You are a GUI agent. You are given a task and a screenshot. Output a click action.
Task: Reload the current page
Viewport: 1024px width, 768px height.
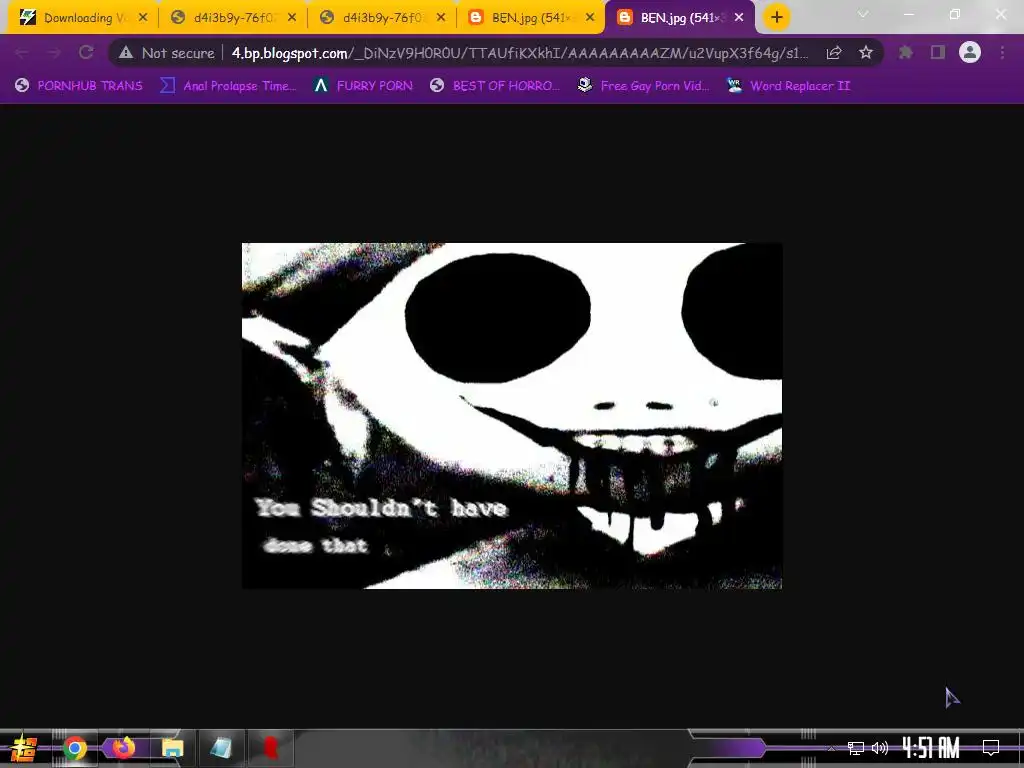(x=86, y=53)
